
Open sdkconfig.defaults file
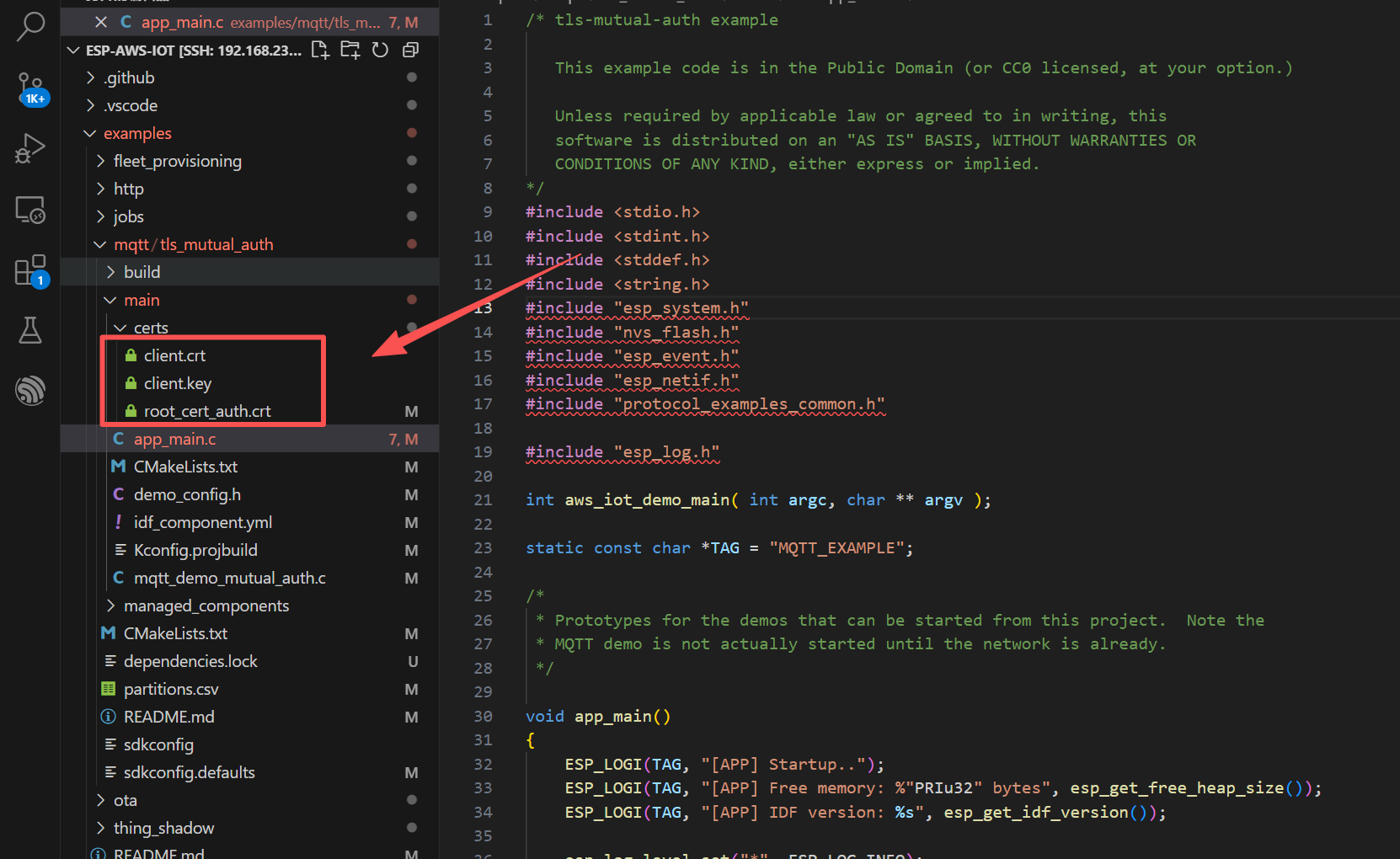249,772
